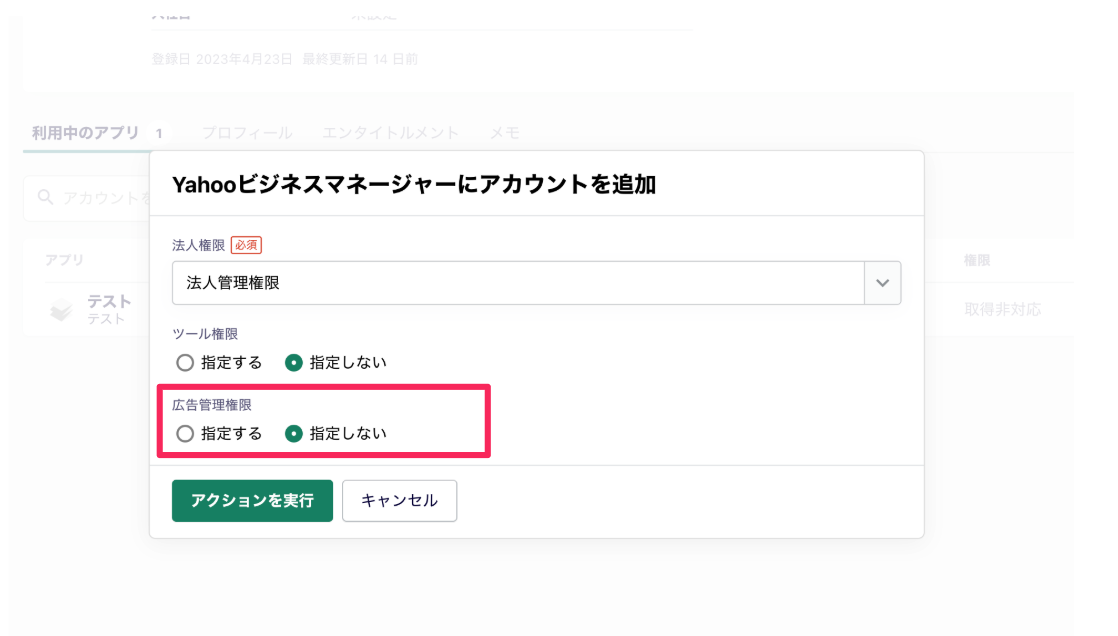Click the キャンセル button
Image resolution: width=1118 pixels, height=636 pixels.
[x=399, y=501]
